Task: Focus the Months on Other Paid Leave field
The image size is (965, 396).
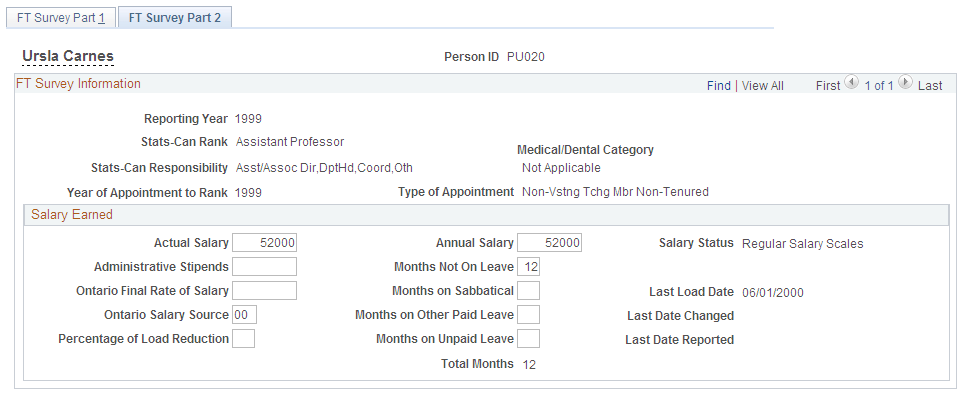Action: (x=528, y=315)
